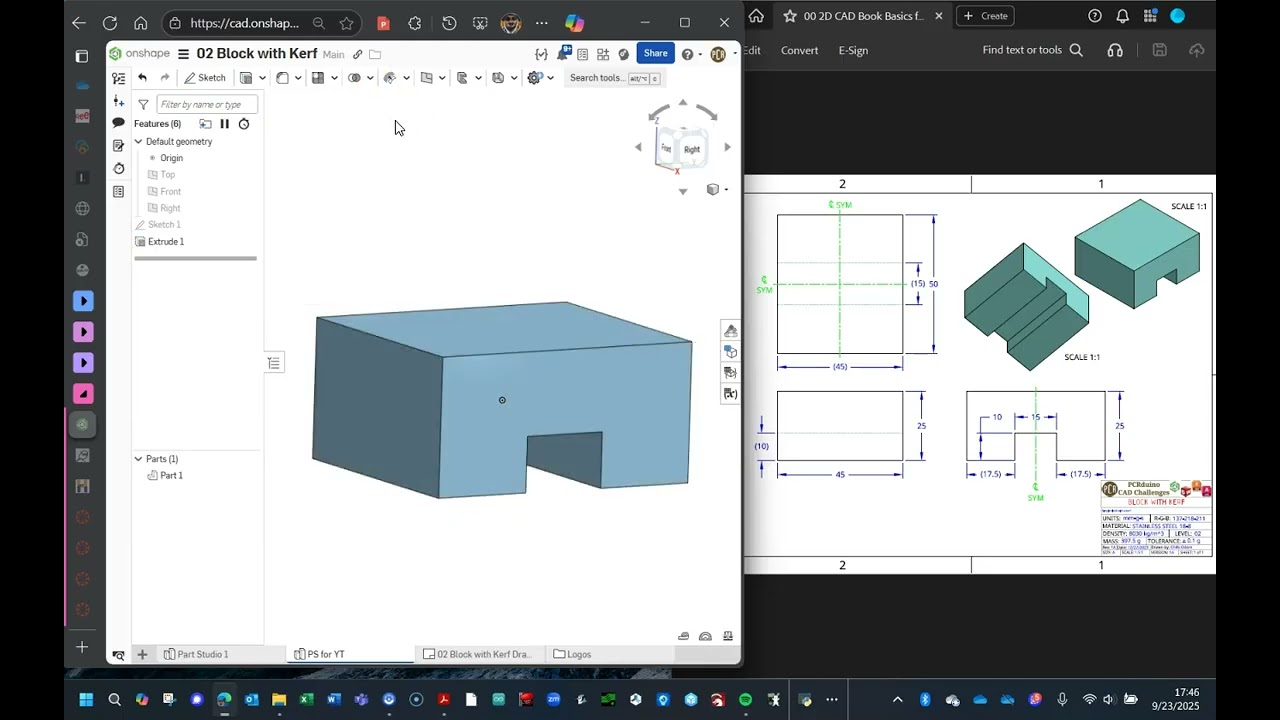The height and width of the screenshot is (720, 1280).
Task: Click Find text or tools in Acrobat
Action: pyautogui.click(x=1033, y=50)
